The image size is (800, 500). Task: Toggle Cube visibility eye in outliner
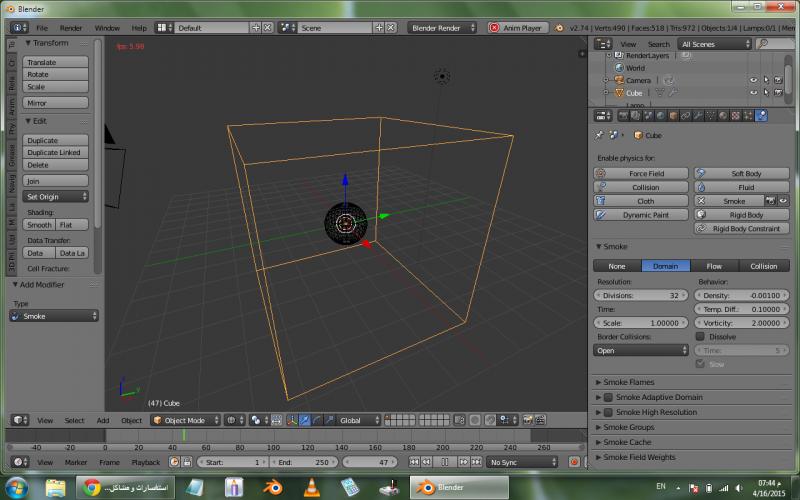[754, 93]
